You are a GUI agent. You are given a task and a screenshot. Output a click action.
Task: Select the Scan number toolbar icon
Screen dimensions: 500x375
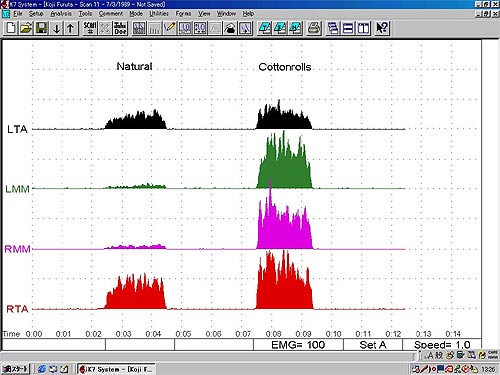point(90,28)
